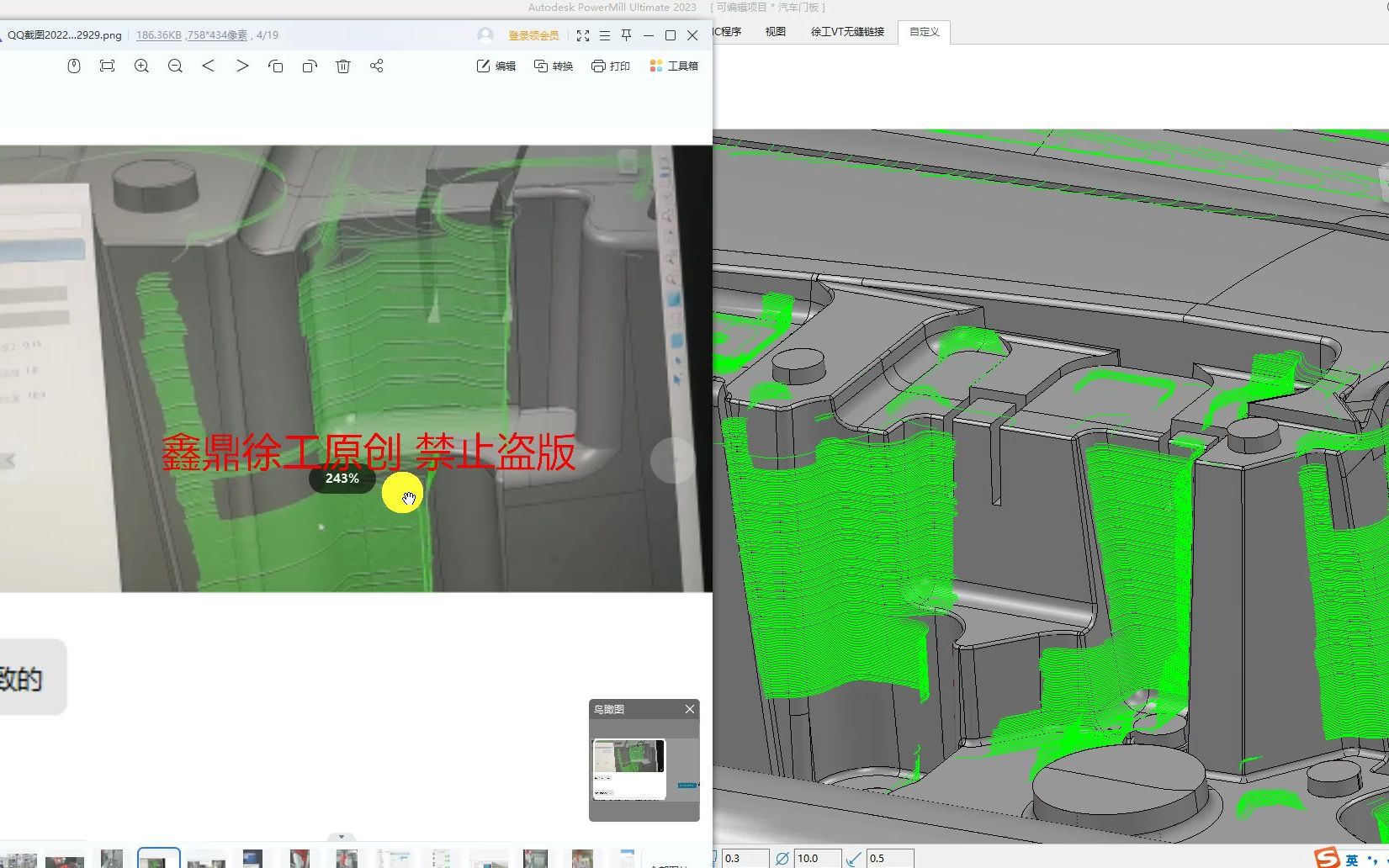Zoom in on the image viewer
1389x868 pixels.
(141, 66)
